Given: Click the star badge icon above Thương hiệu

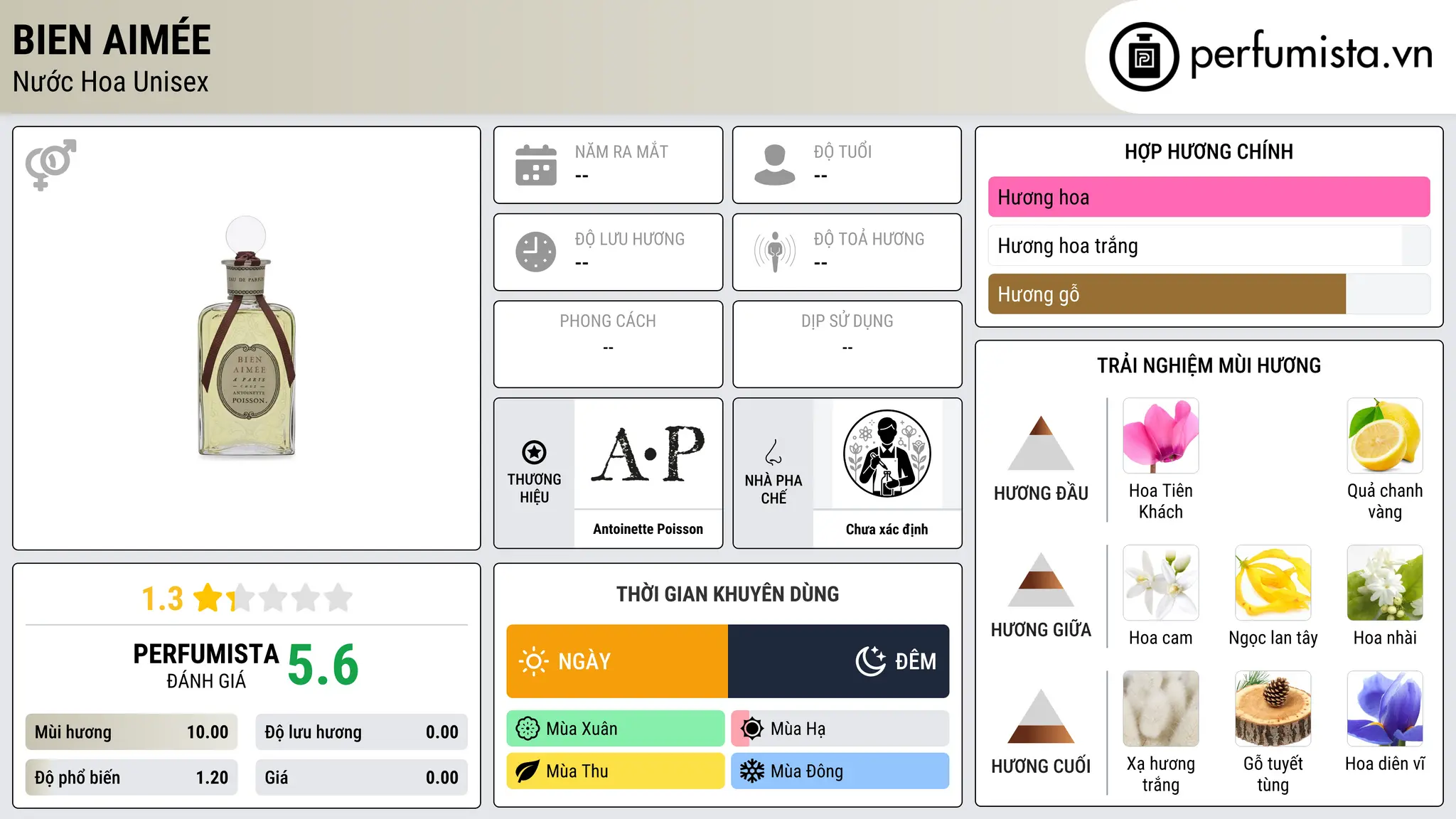Looking at the screenshot, I should [x=534, y=452].
